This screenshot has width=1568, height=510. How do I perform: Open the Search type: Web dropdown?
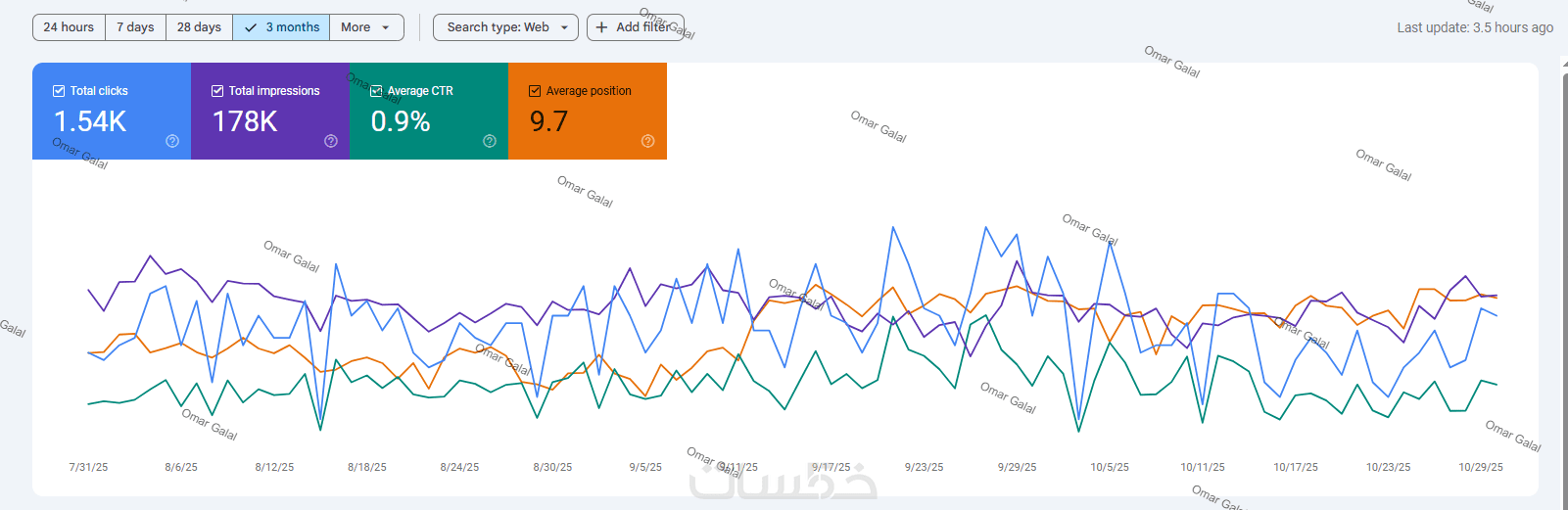tap(505, 27)
